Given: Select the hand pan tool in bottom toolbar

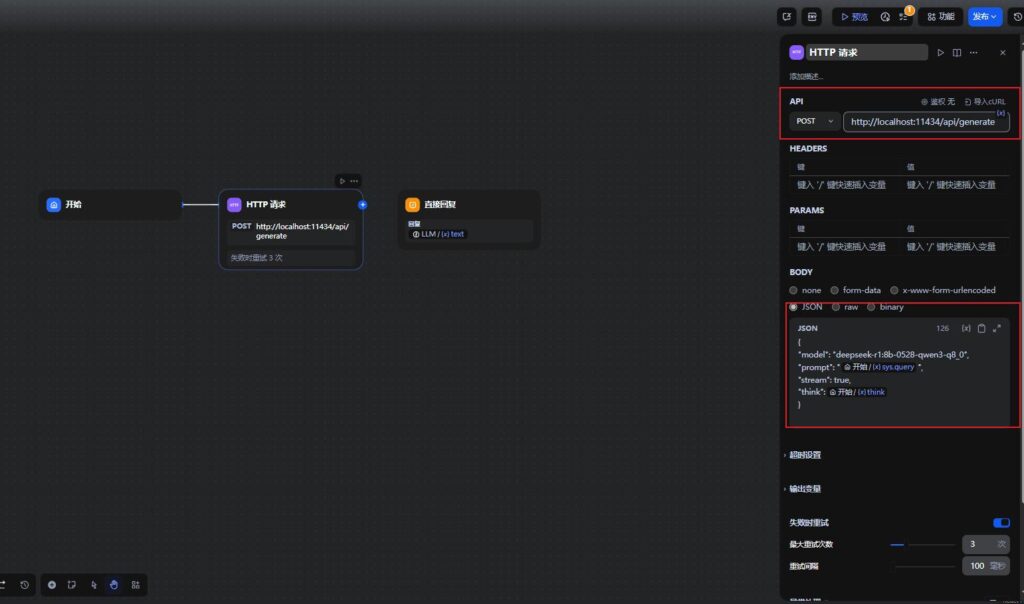Looking at the screenshot, I should click(x=115, y=585).
